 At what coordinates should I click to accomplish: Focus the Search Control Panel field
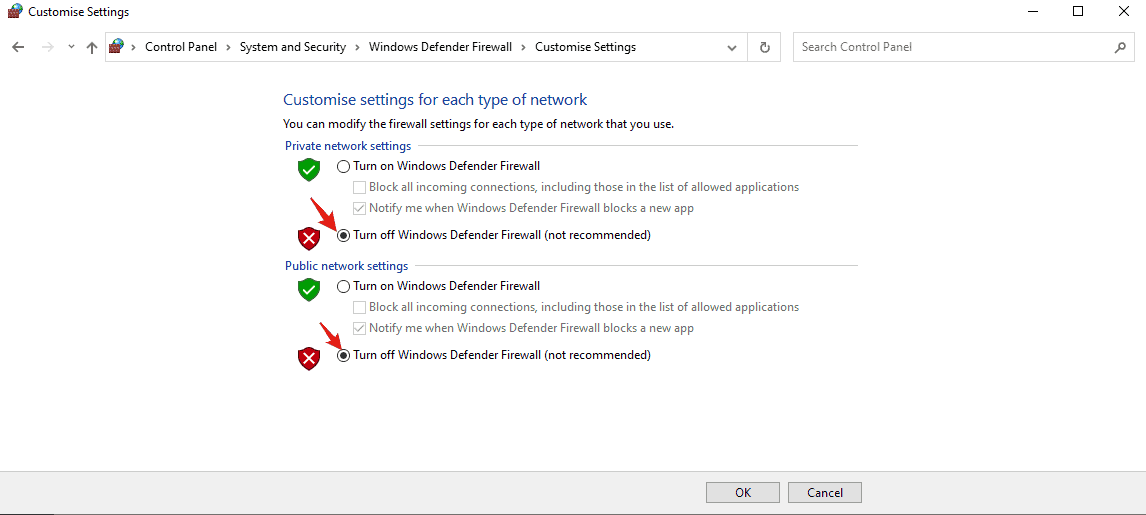963,47
